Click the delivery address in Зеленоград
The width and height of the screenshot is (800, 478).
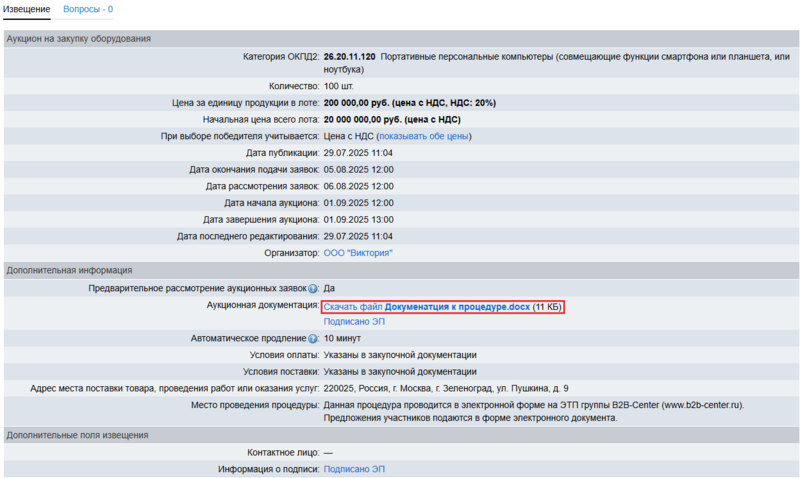point(446,388)
